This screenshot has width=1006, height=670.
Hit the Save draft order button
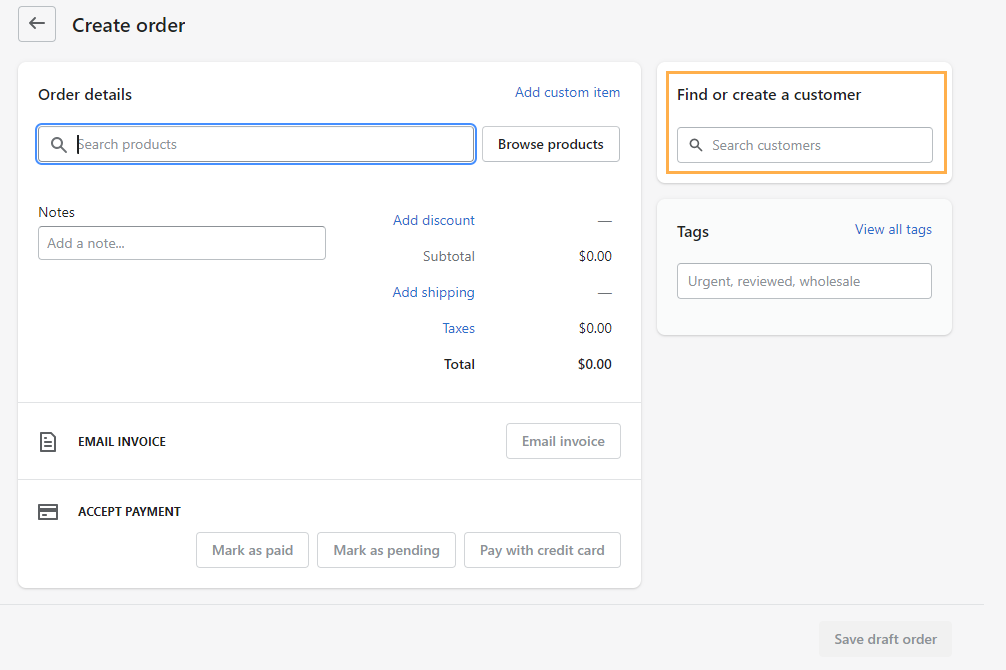coord(885,640)
